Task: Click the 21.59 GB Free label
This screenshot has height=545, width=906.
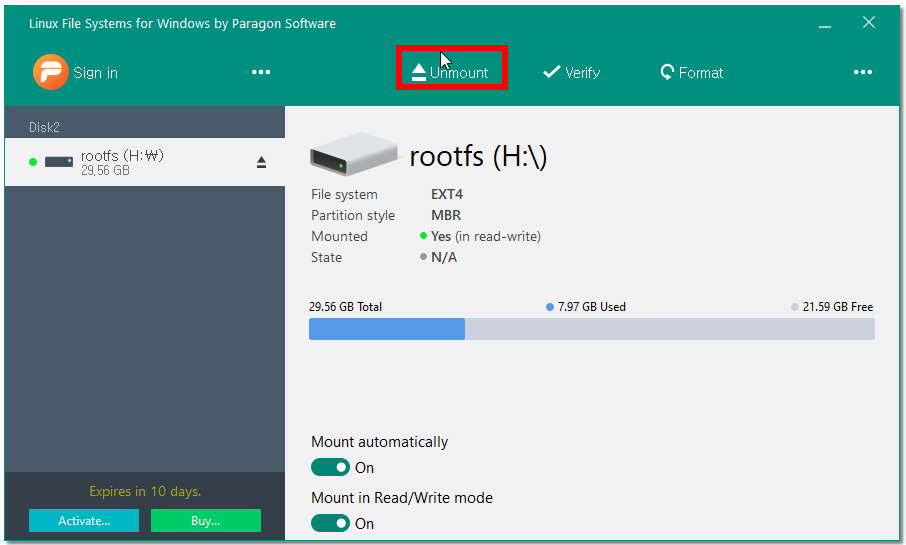Action: (838, 307)
